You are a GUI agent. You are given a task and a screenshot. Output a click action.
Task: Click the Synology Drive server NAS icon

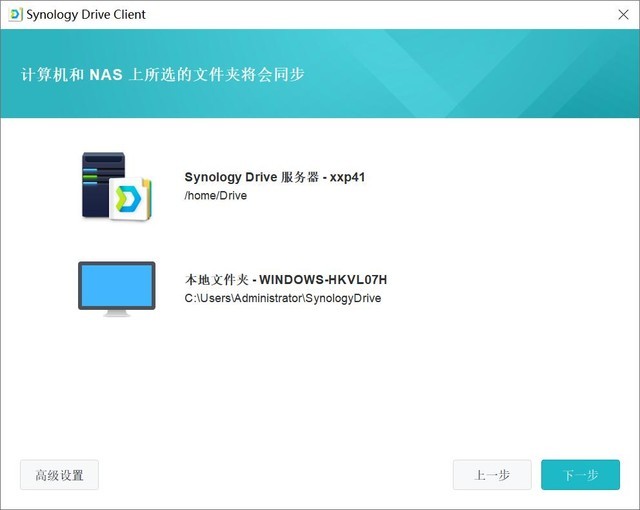(117, 186)
